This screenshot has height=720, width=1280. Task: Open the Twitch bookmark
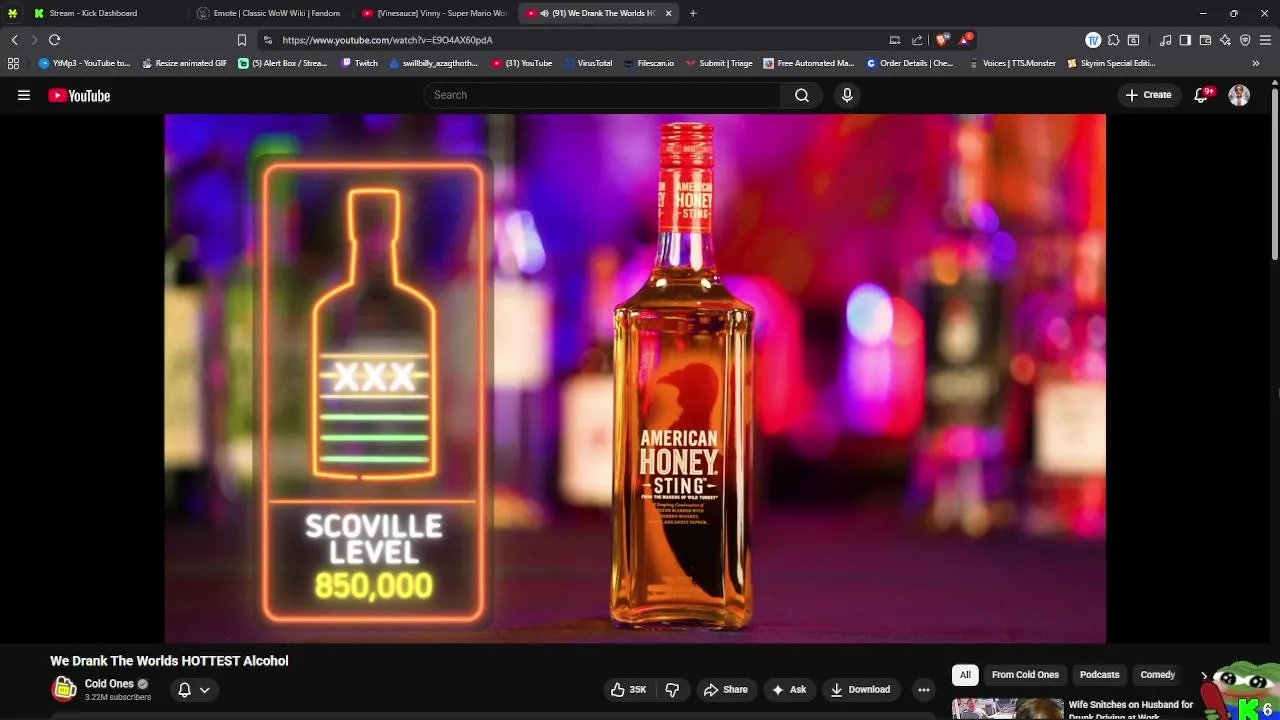point(360,63)
